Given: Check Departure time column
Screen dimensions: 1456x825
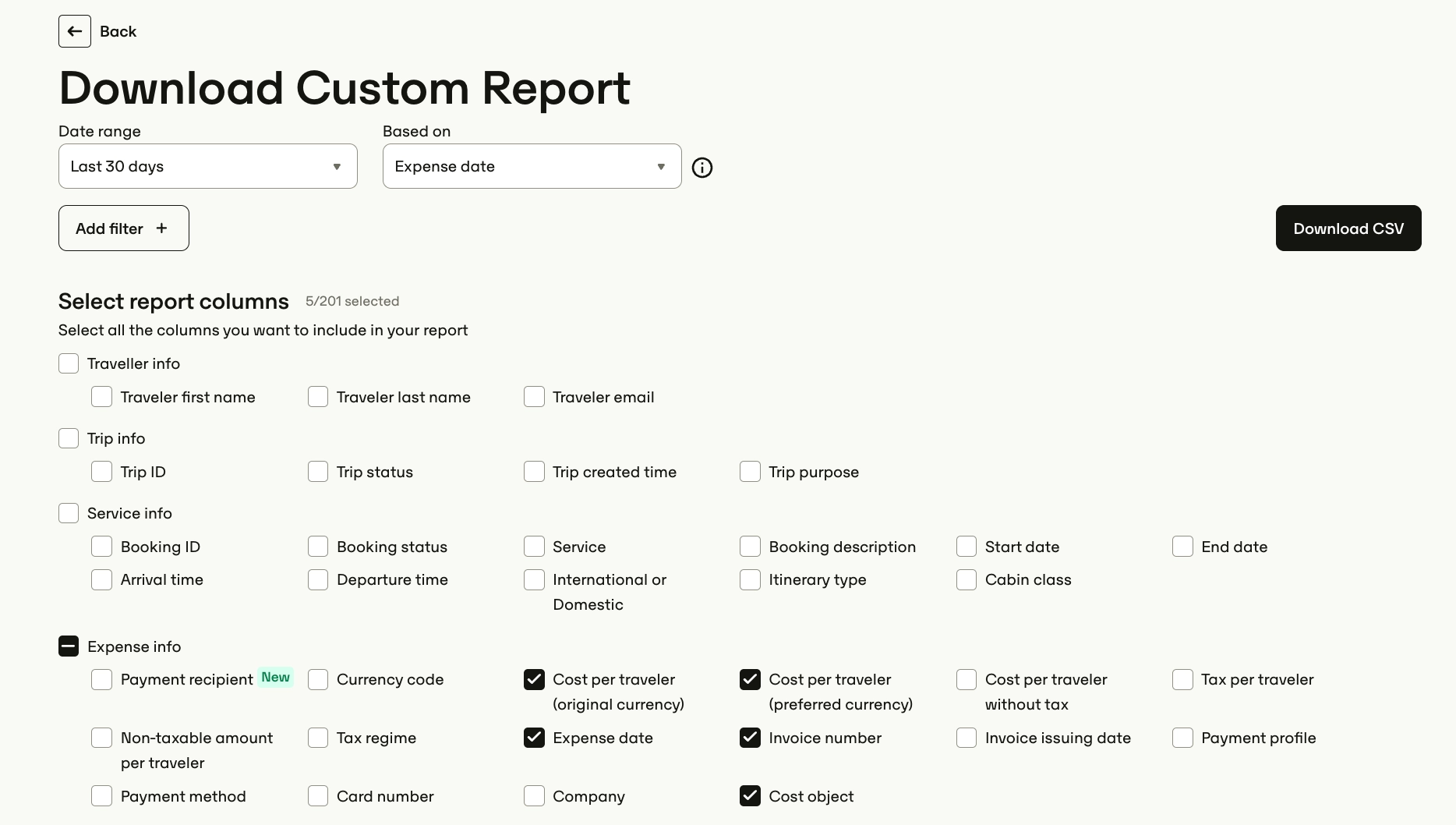Looking at the screenshot, I should tap(318, 579).
